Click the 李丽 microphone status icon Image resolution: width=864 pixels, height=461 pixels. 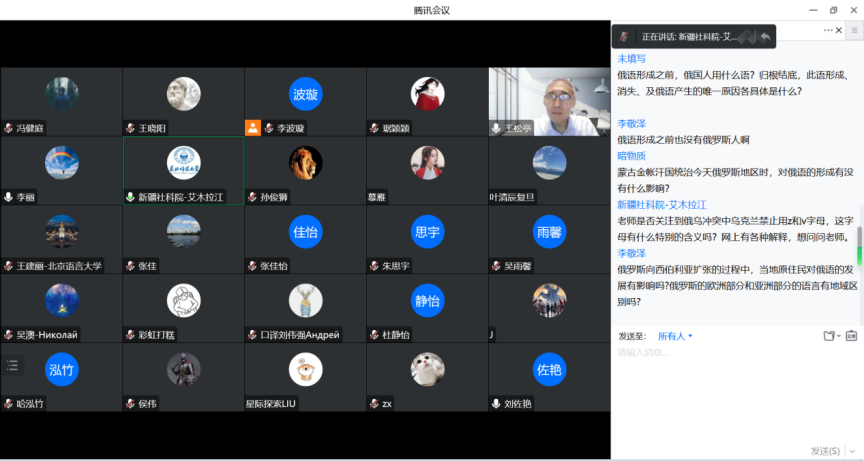[x=9, y=197]
